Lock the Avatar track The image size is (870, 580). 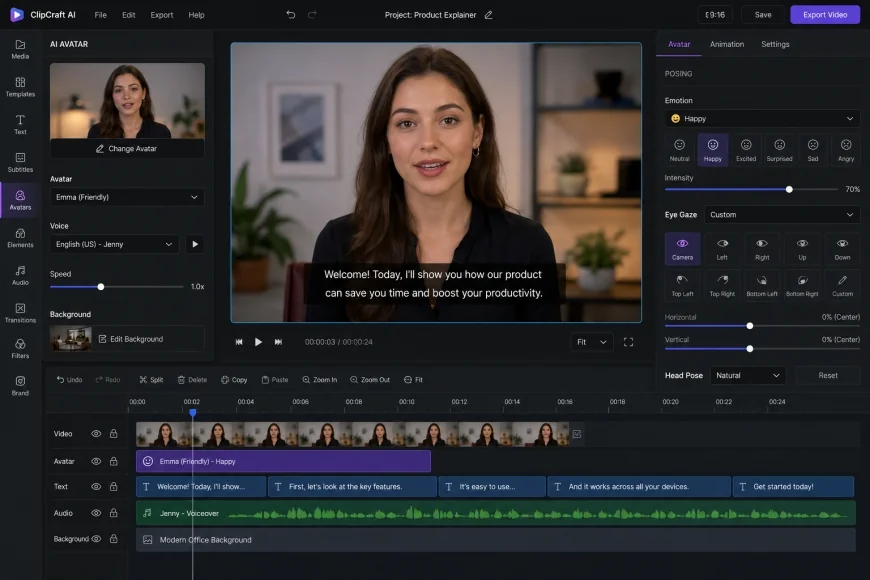(113, 461)
